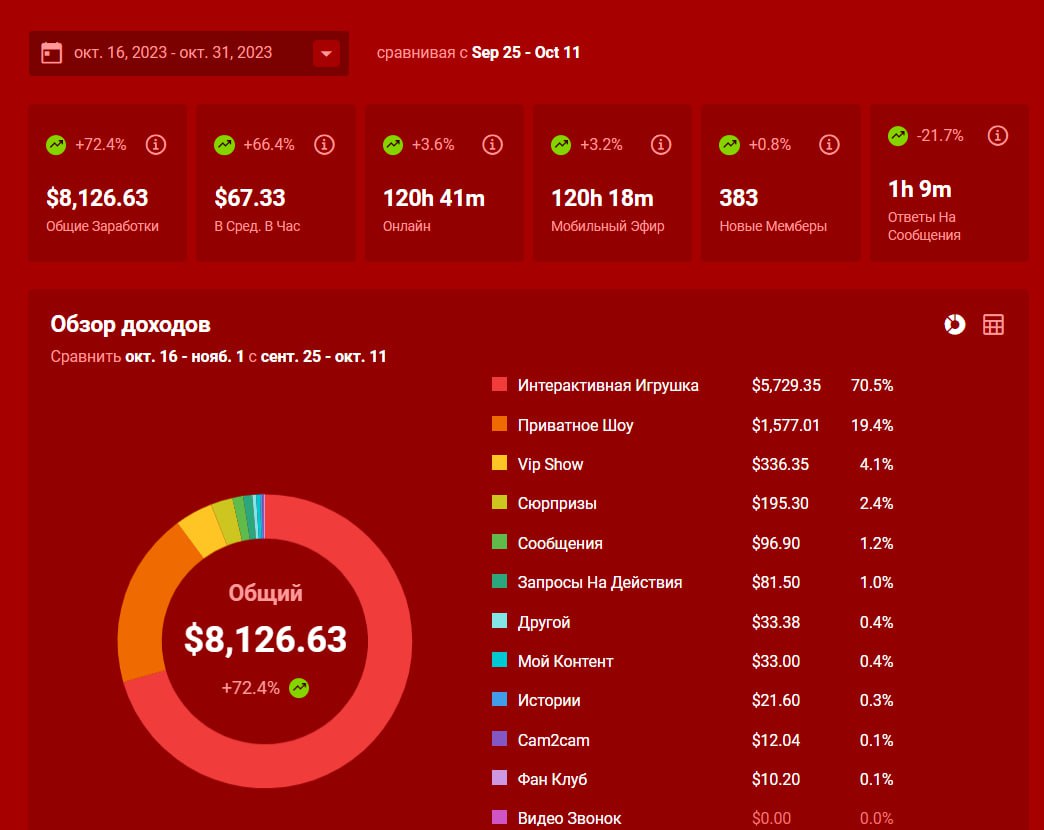Click the Сообщения legend item
Viewport: 1044px width, 830px height.
click(559, 543)
